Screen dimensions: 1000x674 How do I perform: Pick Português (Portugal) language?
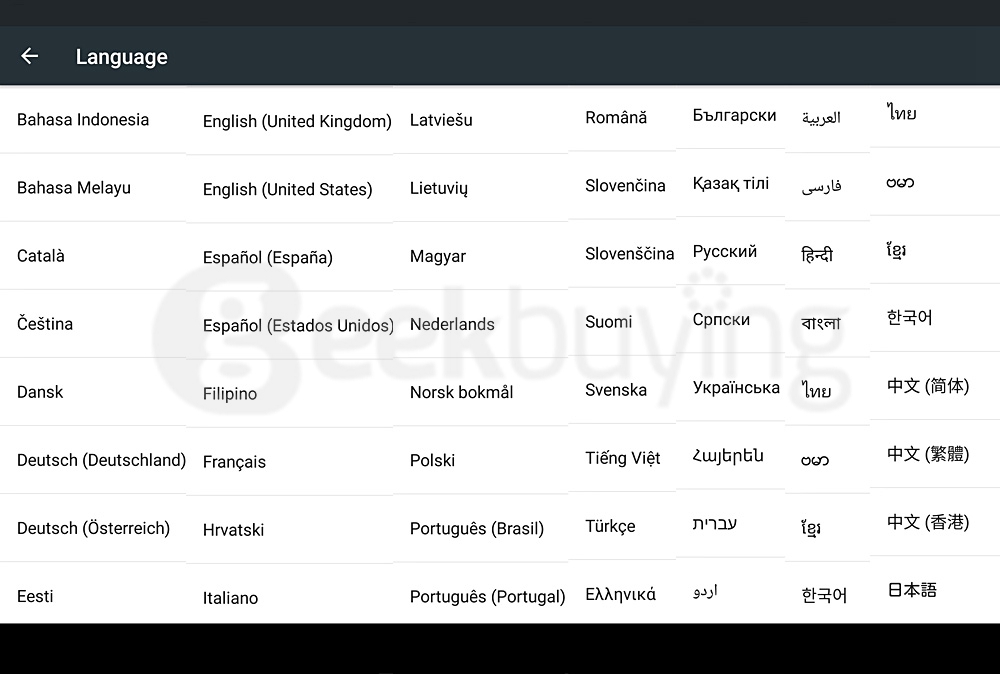click(x=488, y=597)
